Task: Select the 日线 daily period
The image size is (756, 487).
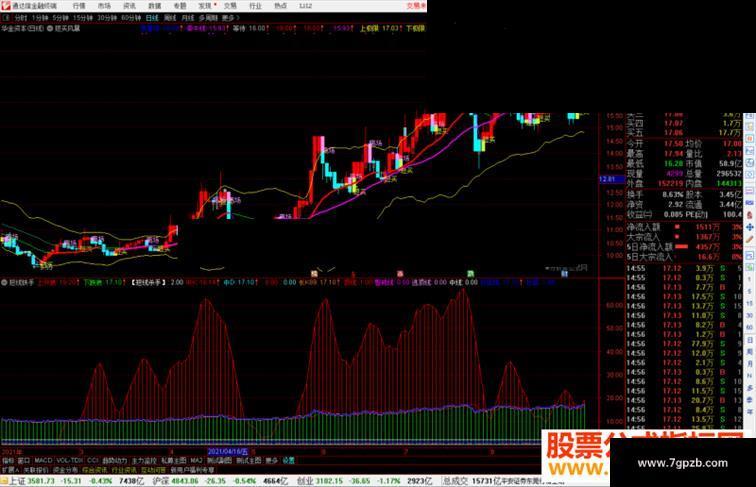Action: tap(152, 18)
